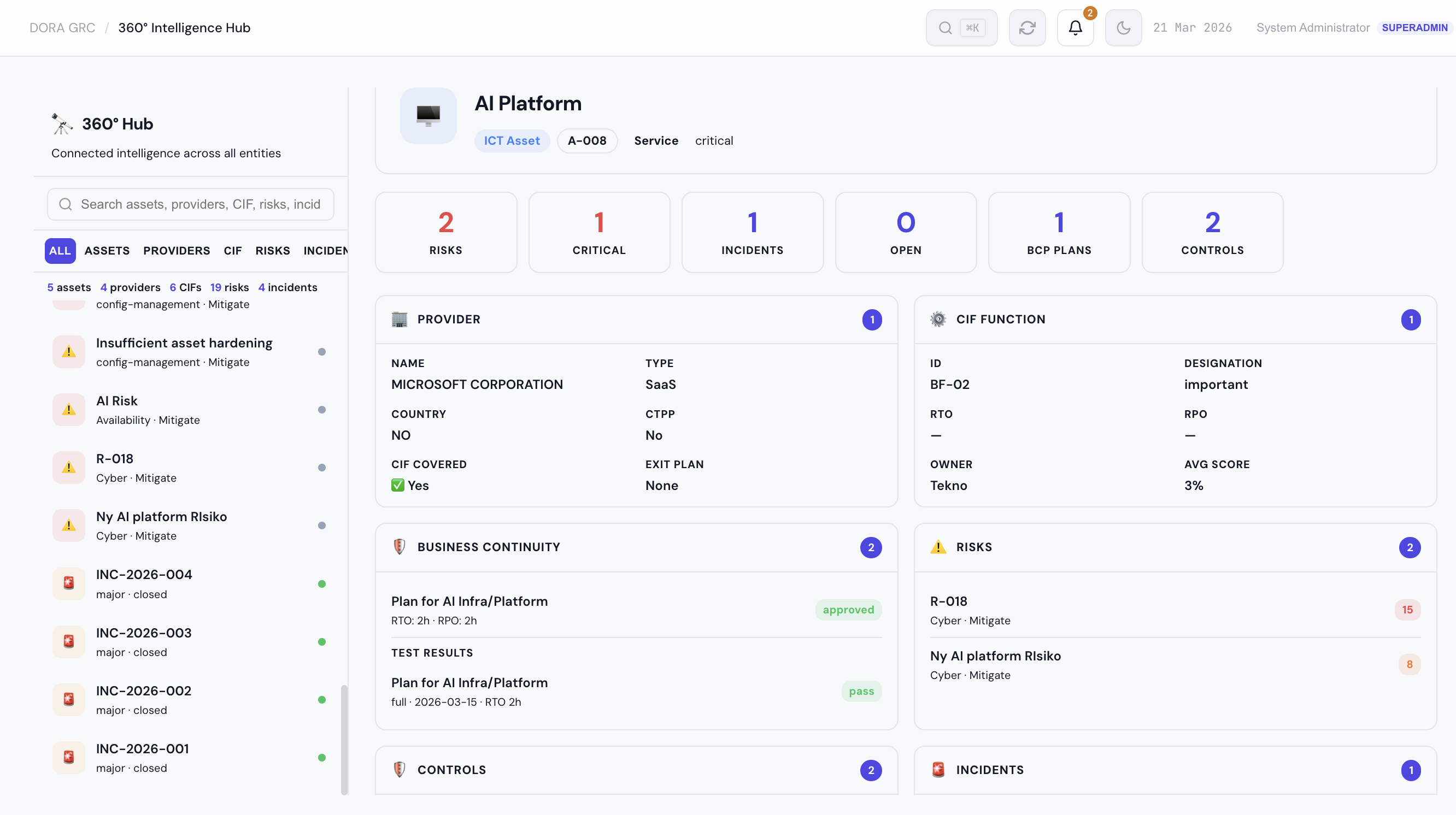Screen dimensions: 1456x815
Task: Switch to the INCIDENTS filter tab
Action: (x=326, y=251)
